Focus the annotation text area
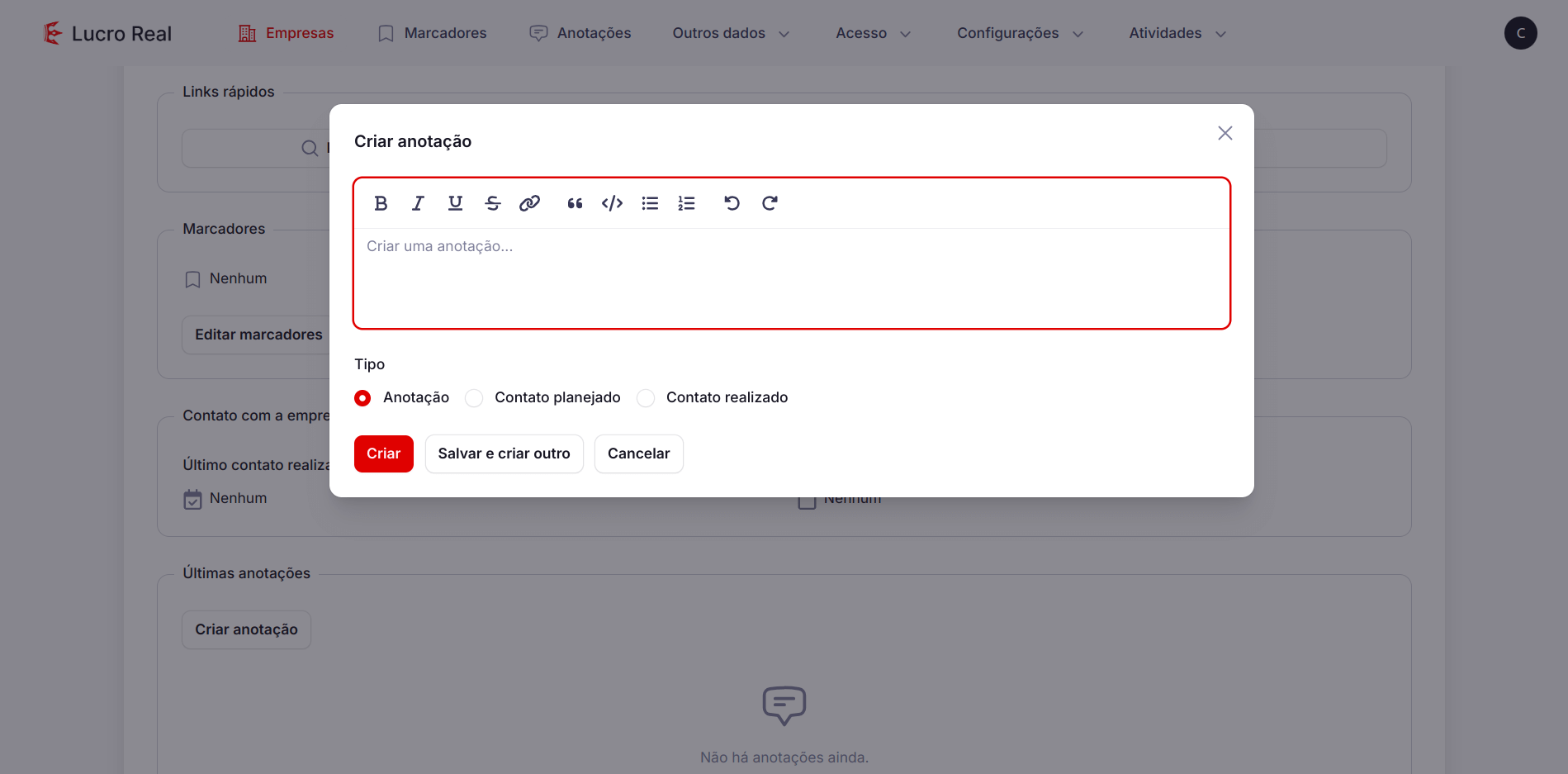 [x=791, y=277]
